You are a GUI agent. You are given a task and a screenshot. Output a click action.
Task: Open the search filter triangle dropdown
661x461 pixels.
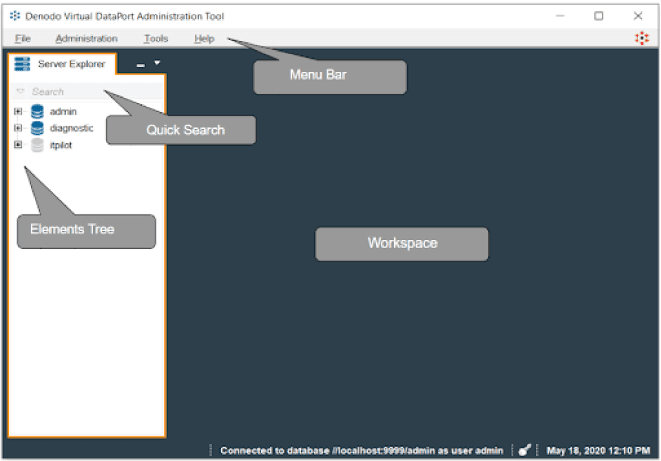click(20, 91)
